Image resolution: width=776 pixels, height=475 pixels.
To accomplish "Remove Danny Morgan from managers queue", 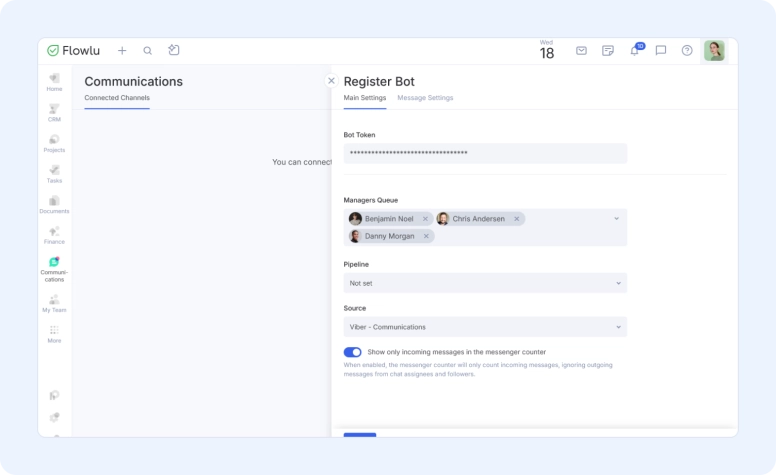I will pyautogui.click(x=426, y=236).
